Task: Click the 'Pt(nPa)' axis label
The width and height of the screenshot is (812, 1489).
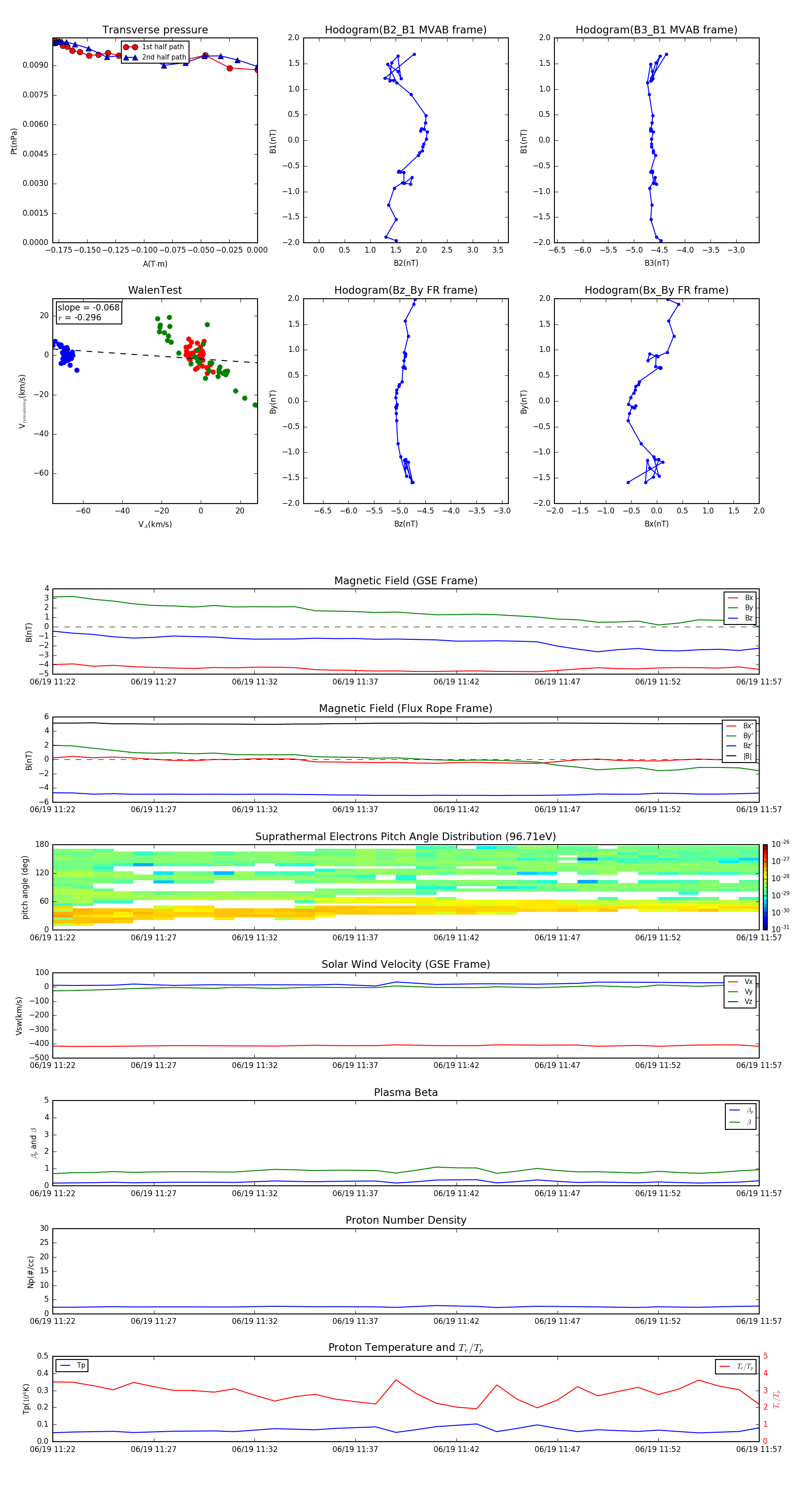Action: [14, 141]
